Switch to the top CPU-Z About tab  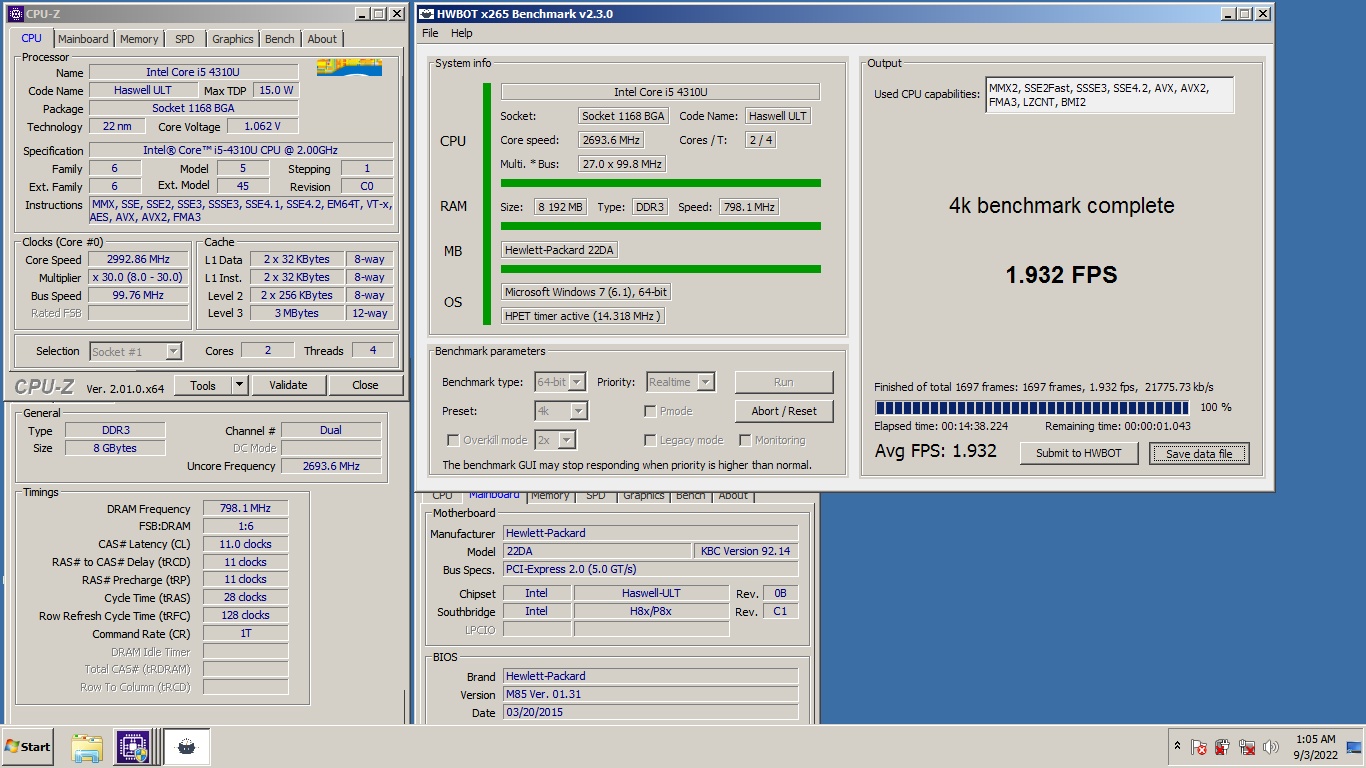click(x=322, y=39)
